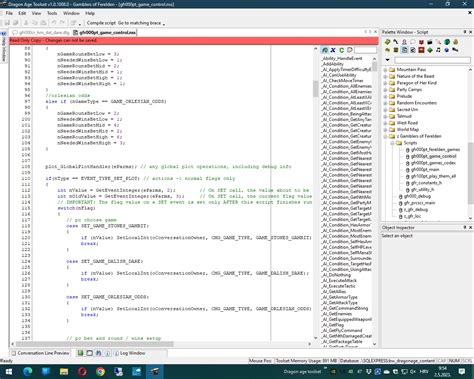Select the red stage palette icon
The height and width of the screenshot is (379, 474).
[x=421, y=50]
